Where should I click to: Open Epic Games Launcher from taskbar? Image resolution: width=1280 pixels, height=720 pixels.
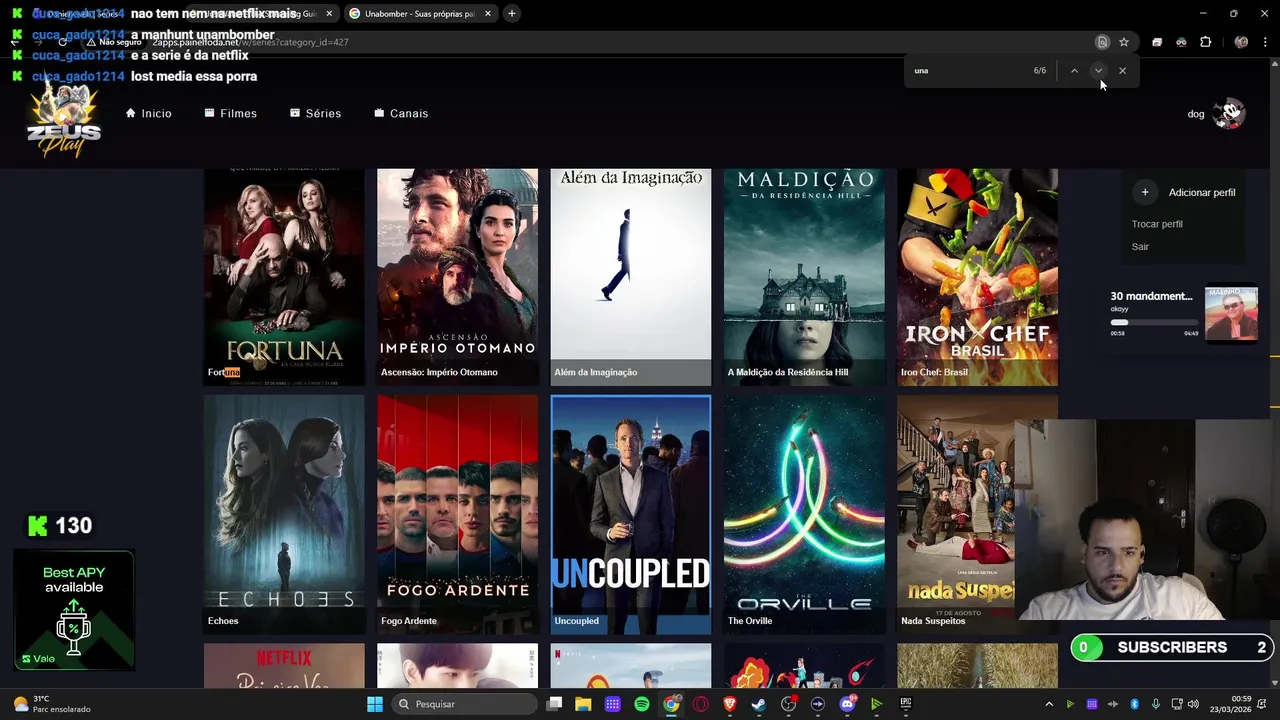click(x=906, y=704)
